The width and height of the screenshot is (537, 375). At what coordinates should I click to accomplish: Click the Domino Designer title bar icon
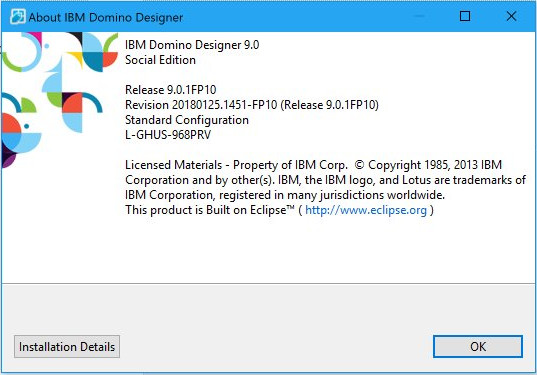17,16
